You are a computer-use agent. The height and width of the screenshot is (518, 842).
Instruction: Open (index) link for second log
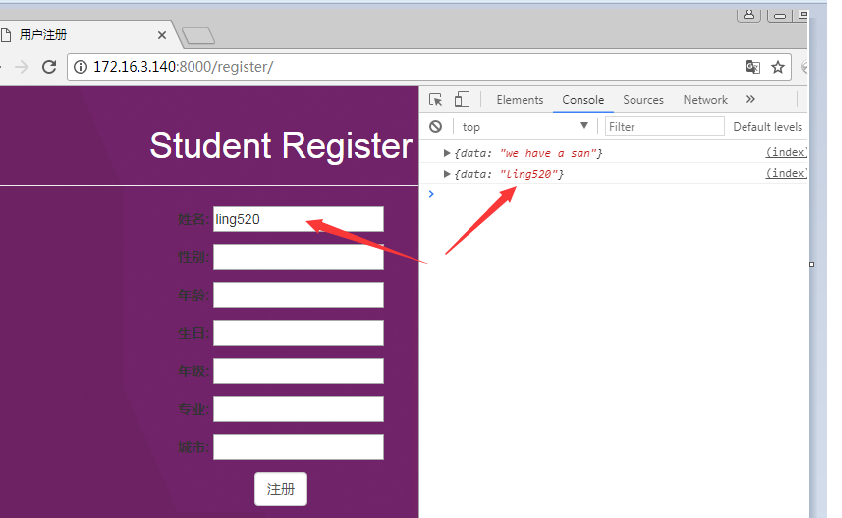coord(786,173)
